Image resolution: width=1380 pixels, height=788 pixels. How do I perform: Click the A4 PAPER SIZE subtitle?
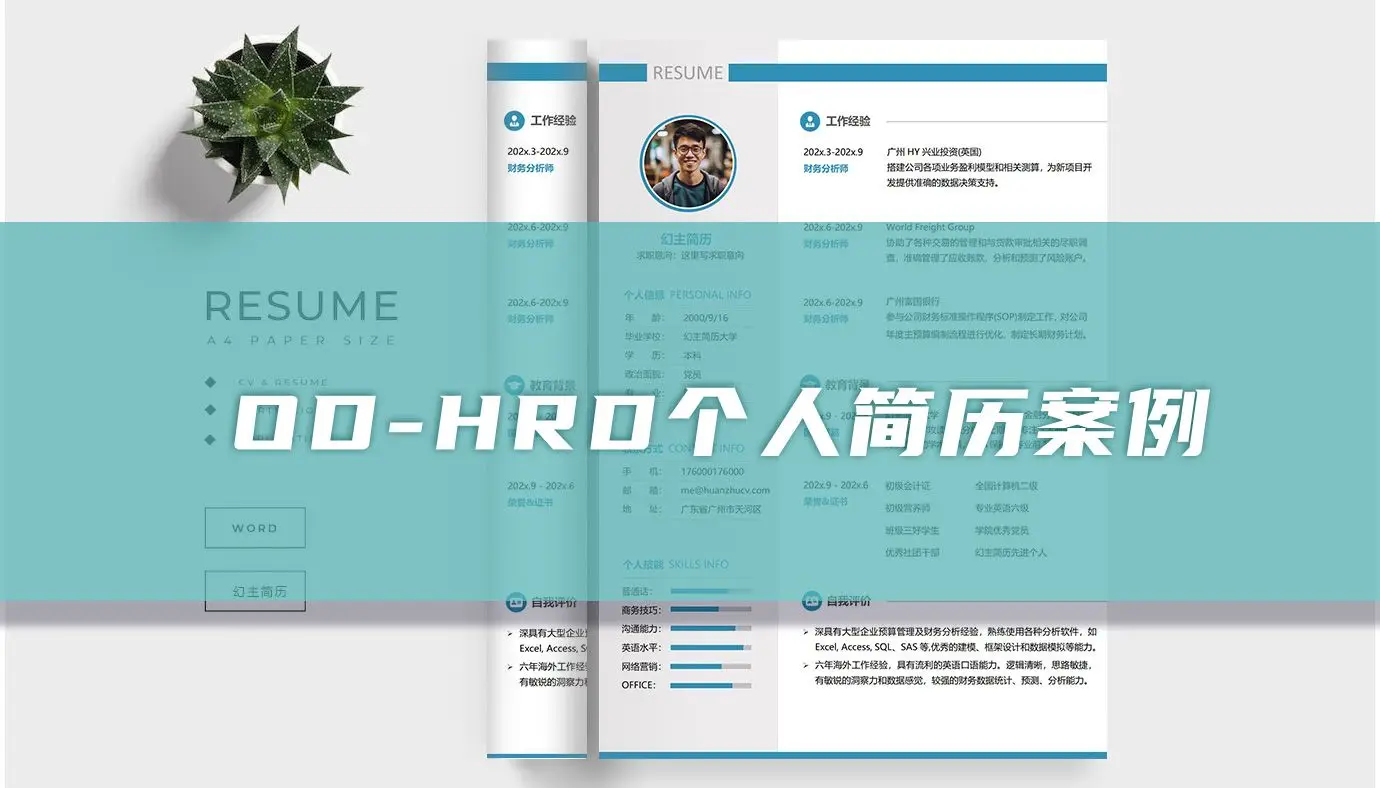coord(302,341)
